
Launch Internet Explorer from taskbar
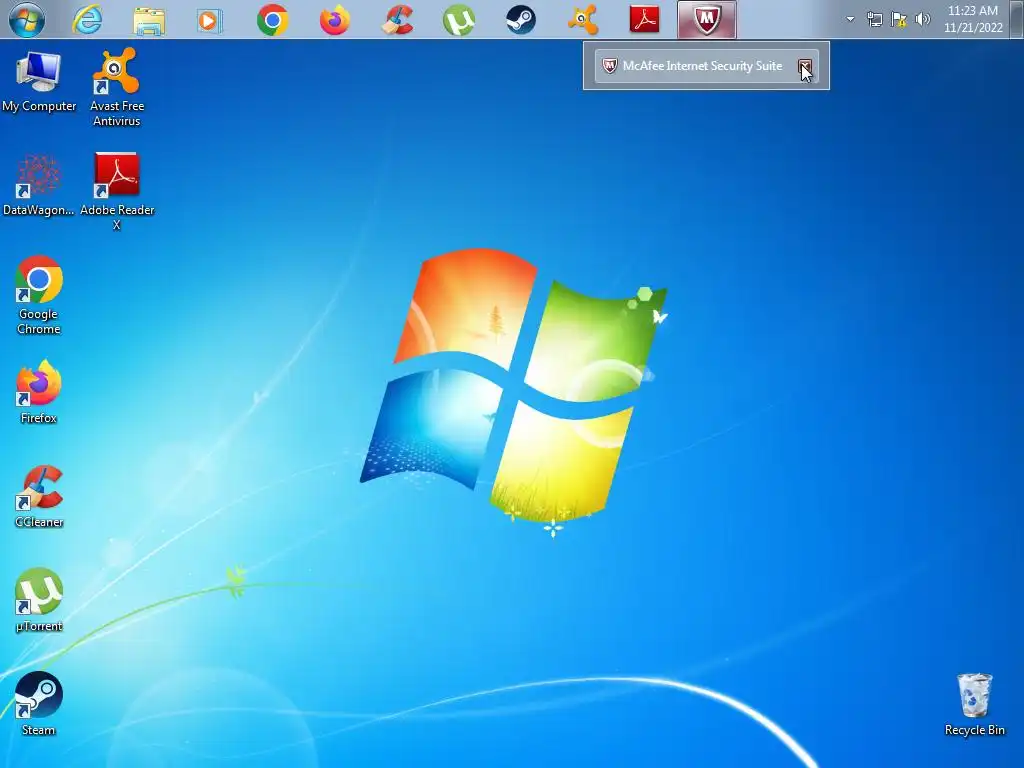pos(87,20)
